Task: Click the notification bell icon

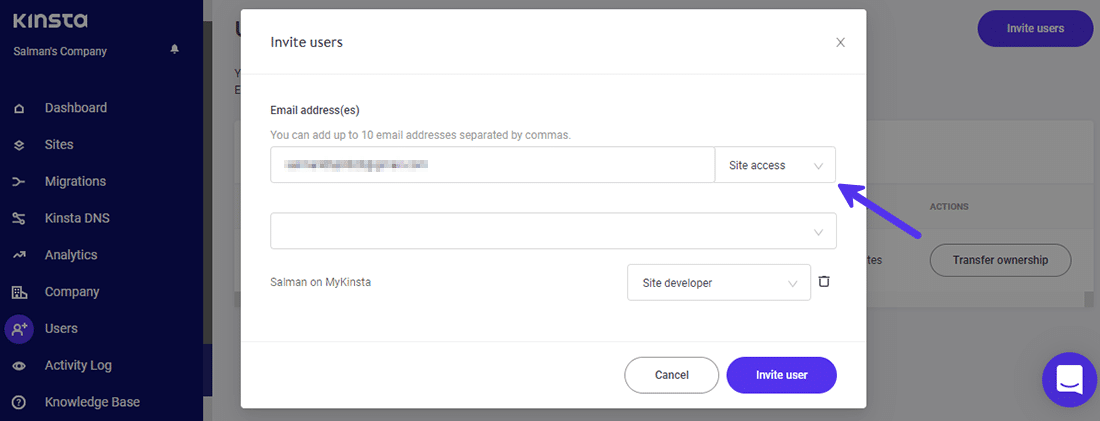Action: tap(175, 49)
